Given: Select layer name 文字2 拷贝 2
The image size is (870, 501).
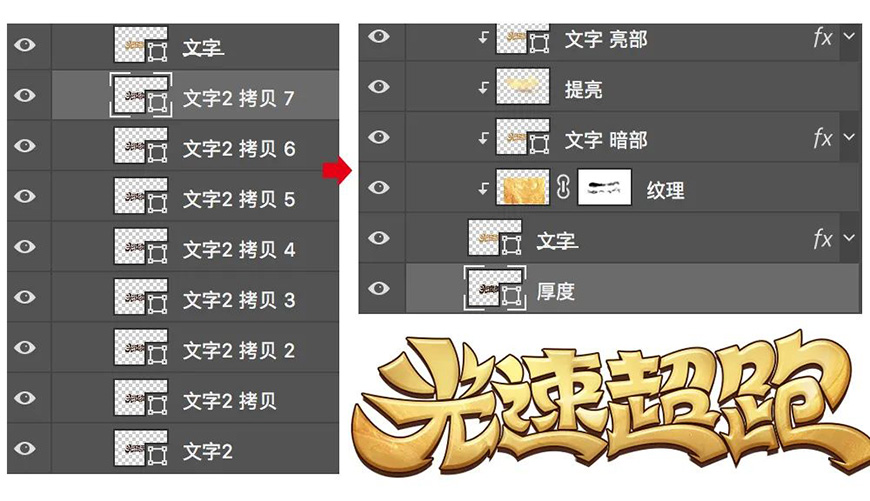Looking at the screenshot, I should (x=239, y=351).
